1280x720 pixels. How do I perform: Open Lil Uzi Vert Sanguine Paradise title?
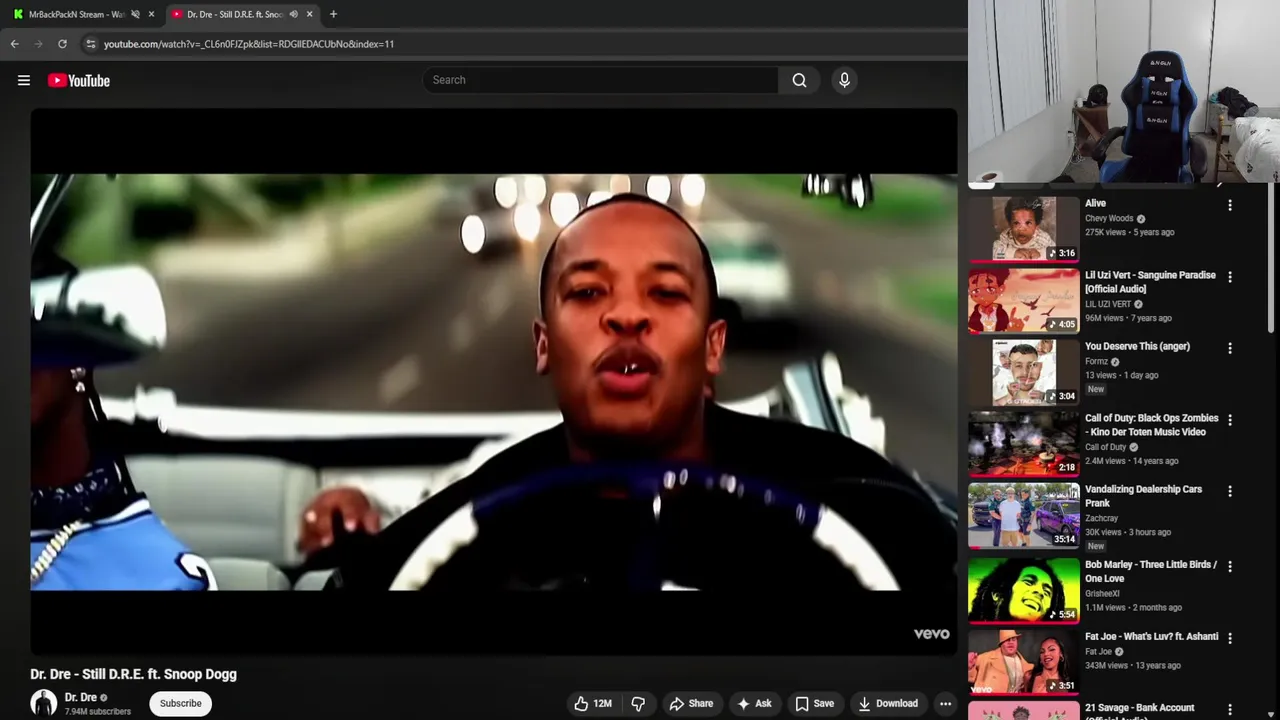point(1150,282)
